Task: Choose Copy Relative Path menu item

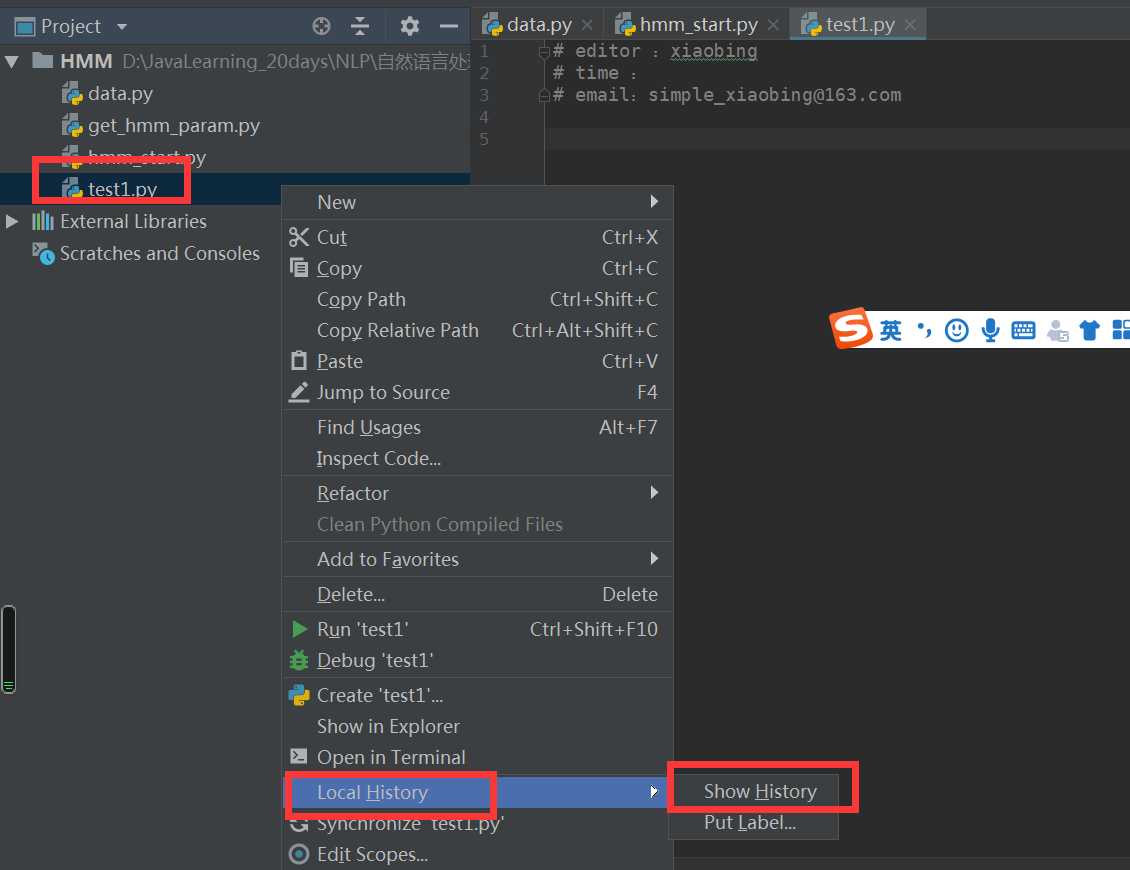Action: pyautogui.click(x=477, y=330)
